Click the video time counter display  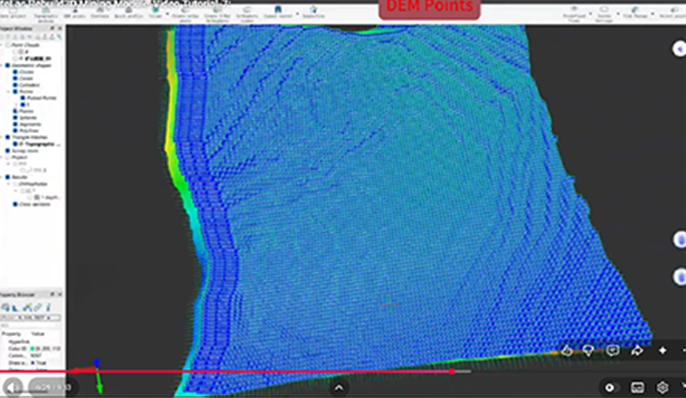(x=53, y=388)
